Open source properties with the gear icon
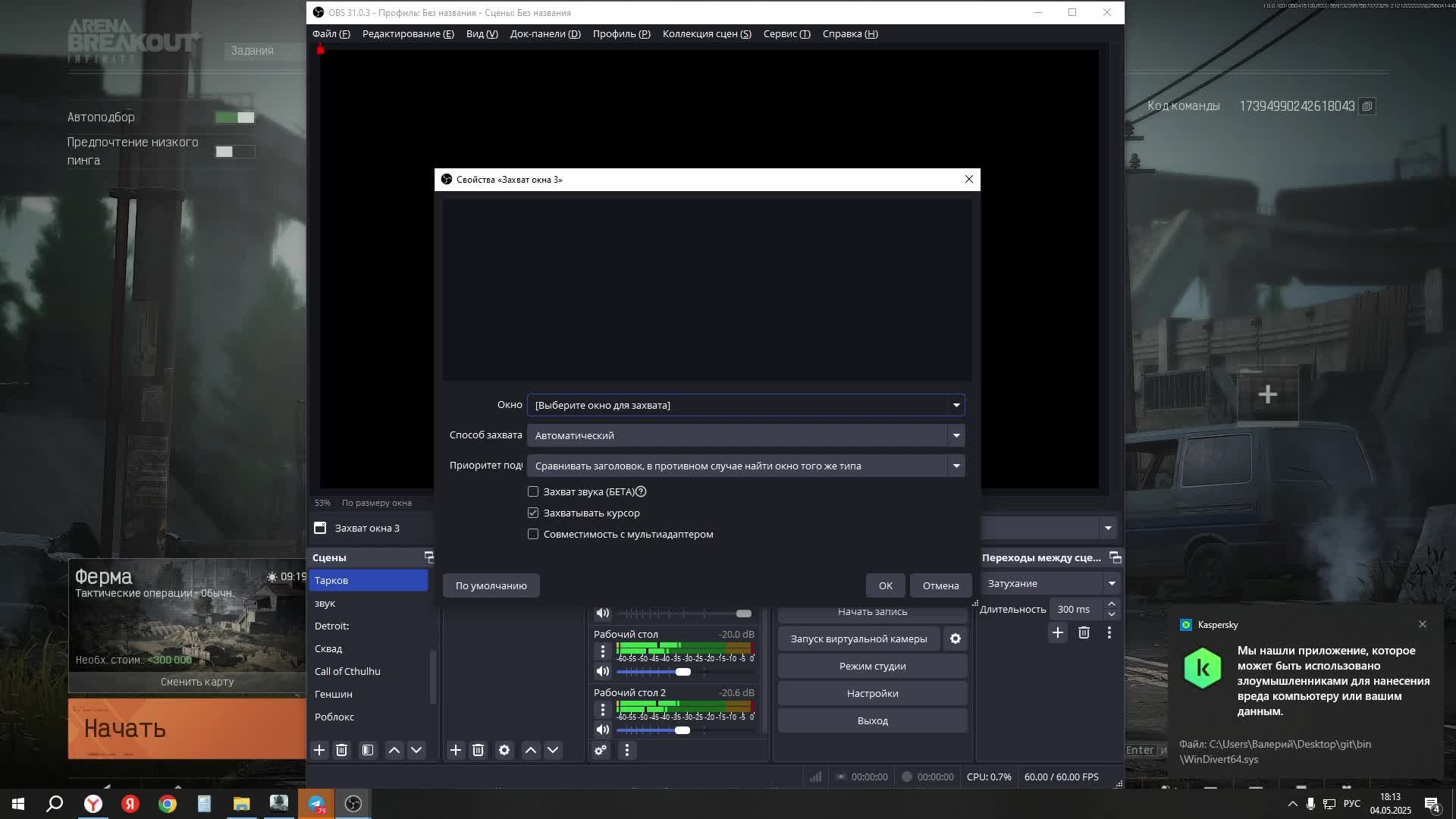The height and width of the screenshot is (819, 1456). [504, 750]
